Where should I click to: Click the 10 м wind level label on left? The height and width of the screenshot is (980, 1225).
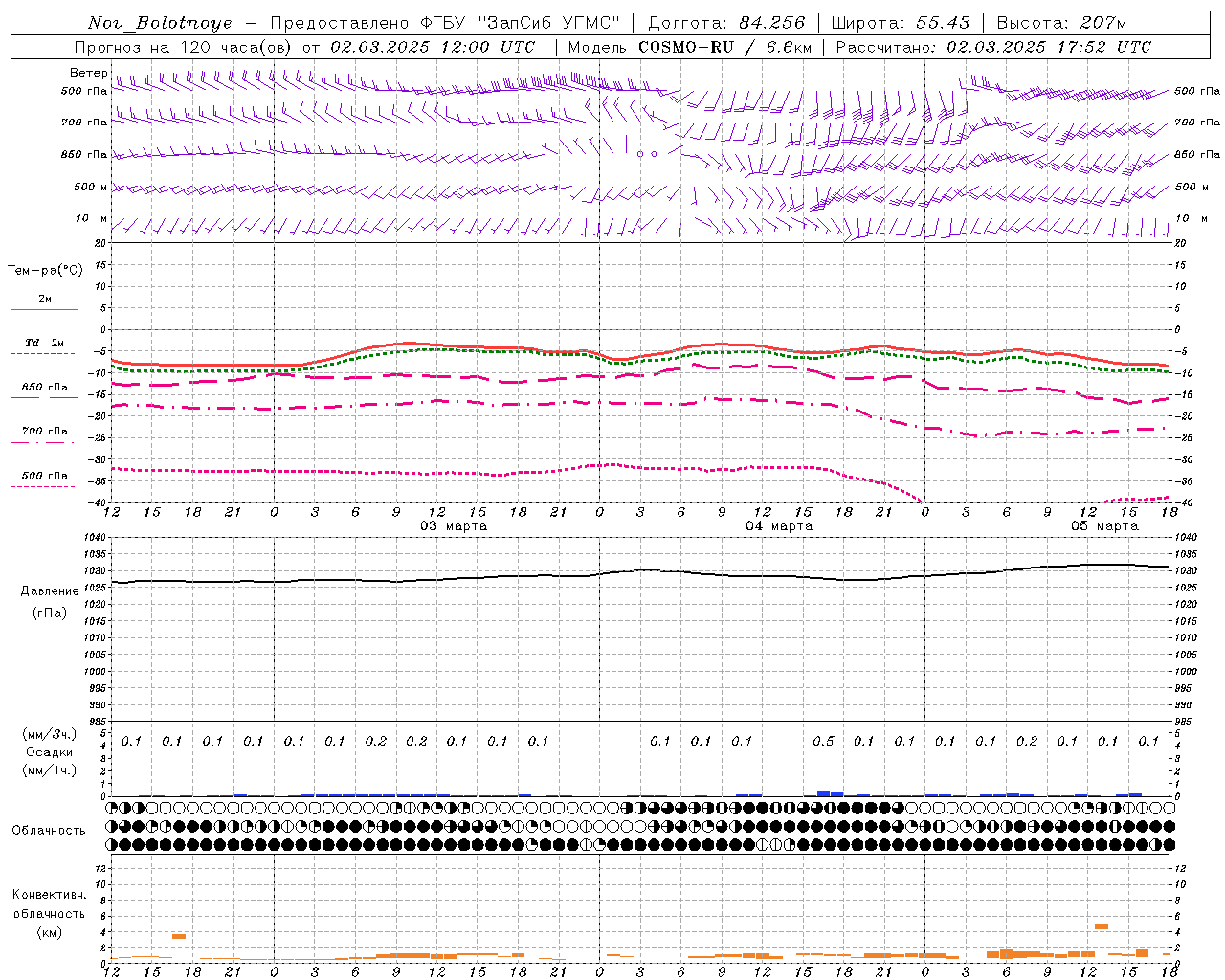coord(92,218)
